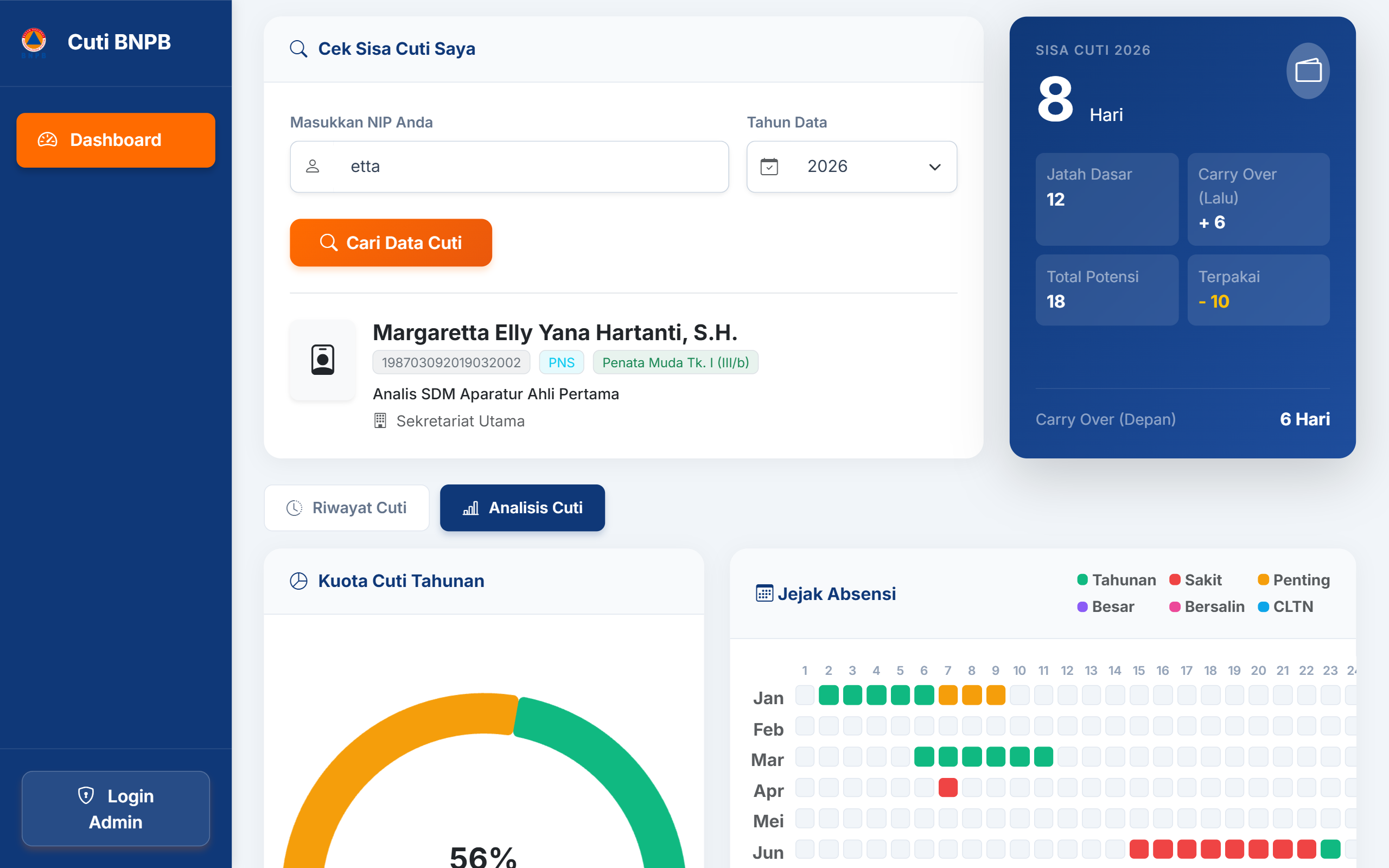Click the Jejak Absensi heading
The image size is (1389, 868).
coord(837,593)
